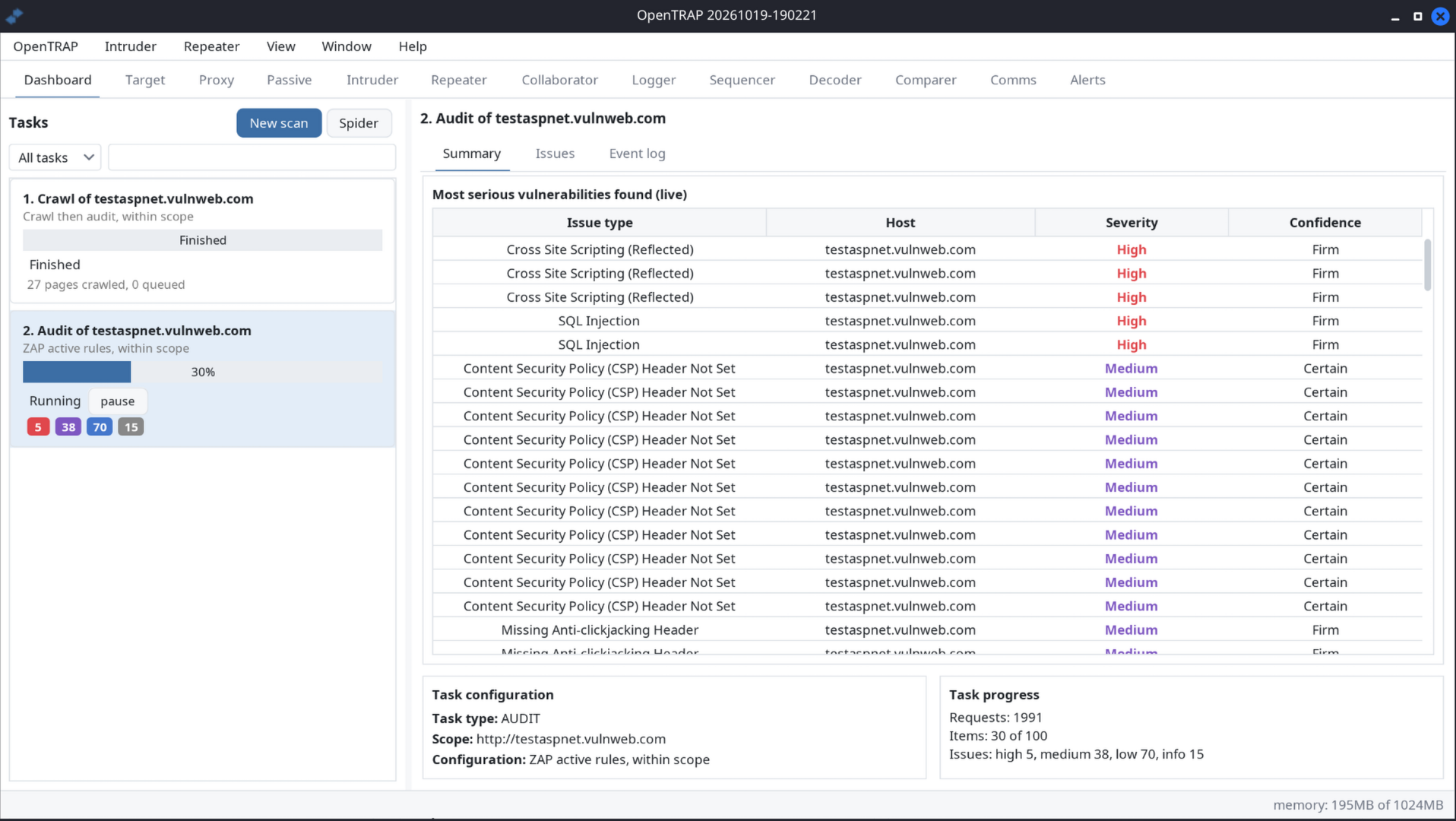Viewport: 1456px width, 821px height.
Task: Switch to the Proxy tab
Action: 217,80
